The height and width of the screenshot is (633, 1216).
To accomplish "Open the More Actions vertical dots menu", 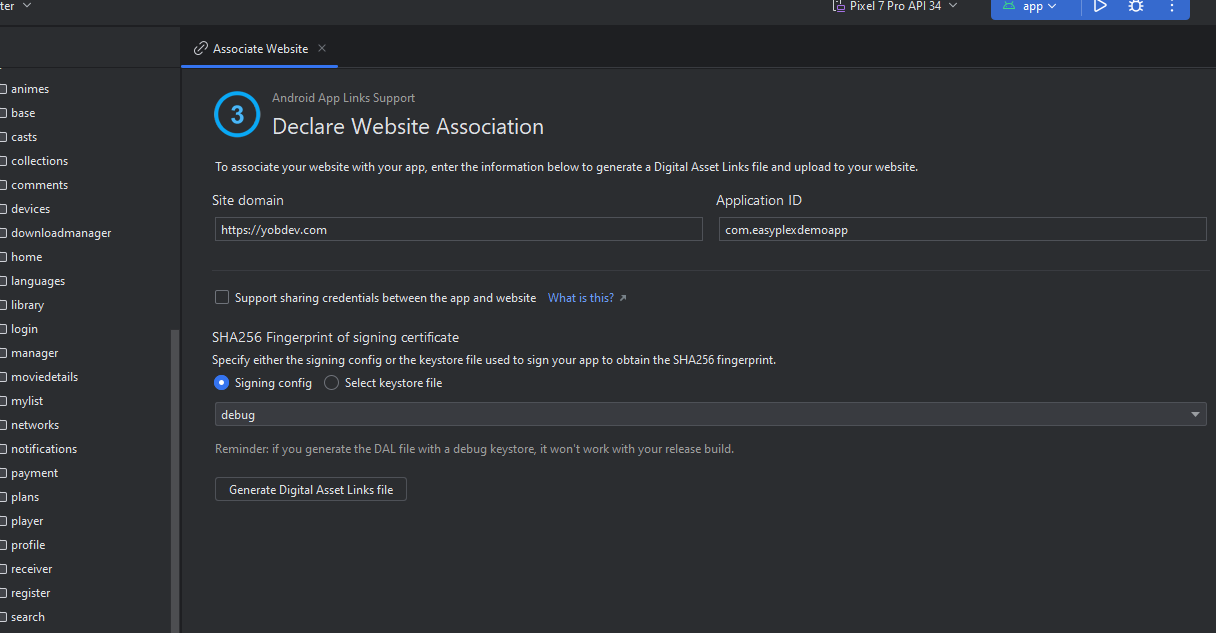I will [1172, 6].
